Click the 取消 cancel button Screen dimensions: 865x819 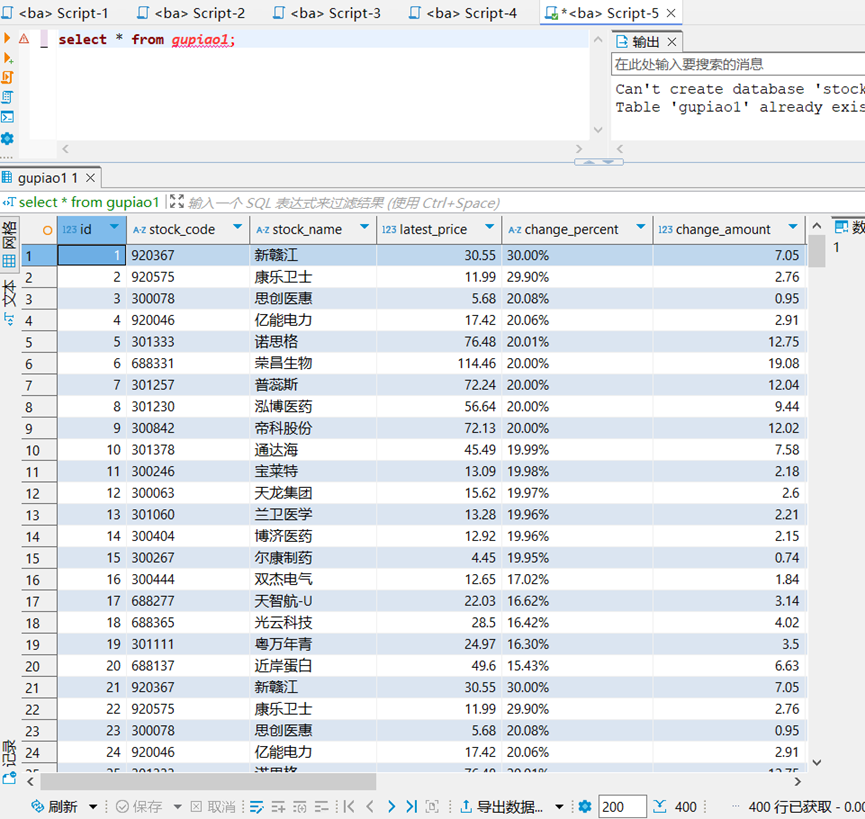click(x=213, y=806)
